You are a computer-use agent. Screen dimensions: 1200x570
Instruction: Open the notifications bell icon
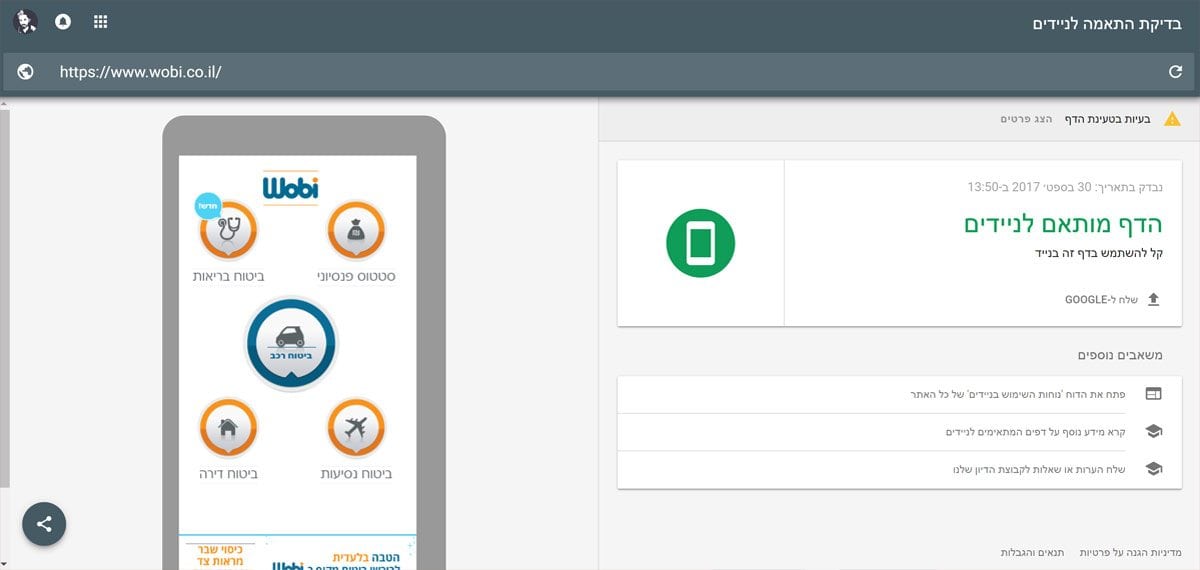coord(63,21)
